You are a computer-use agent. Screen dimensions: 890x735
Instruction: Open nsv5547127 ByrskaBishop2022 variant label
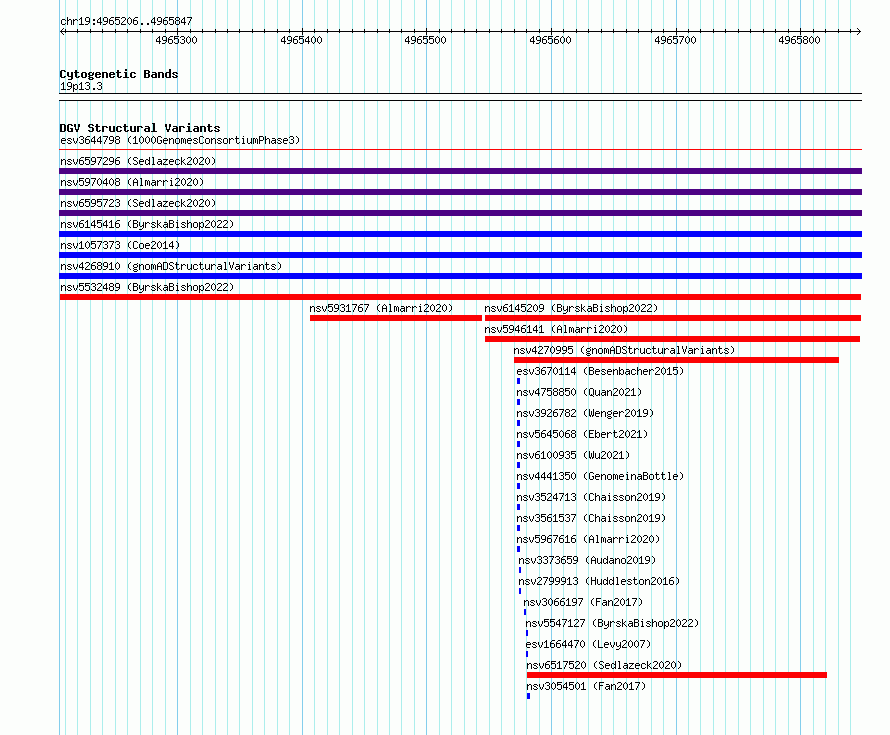tap(612, 623)
